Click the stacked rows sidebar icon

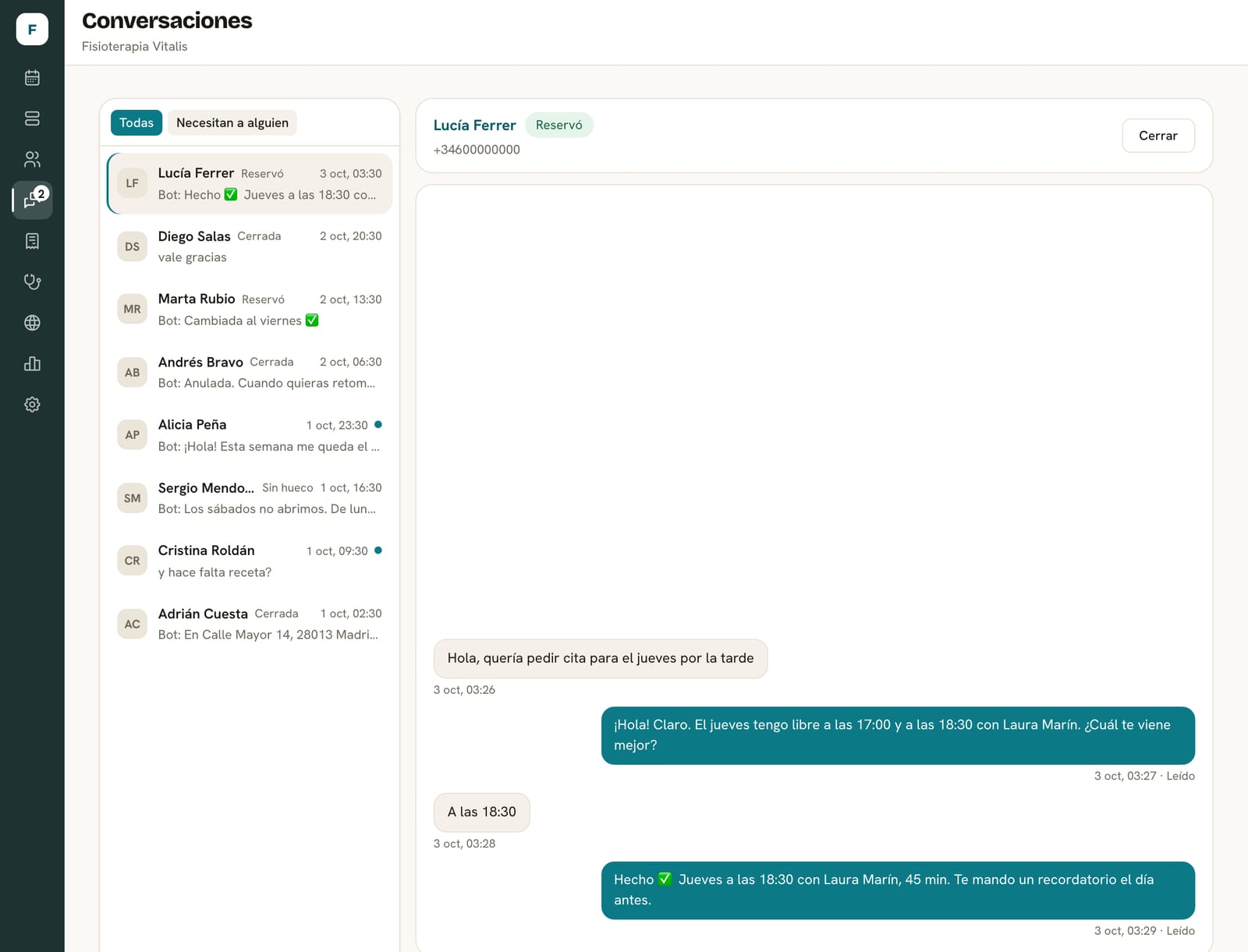(32, 119)
